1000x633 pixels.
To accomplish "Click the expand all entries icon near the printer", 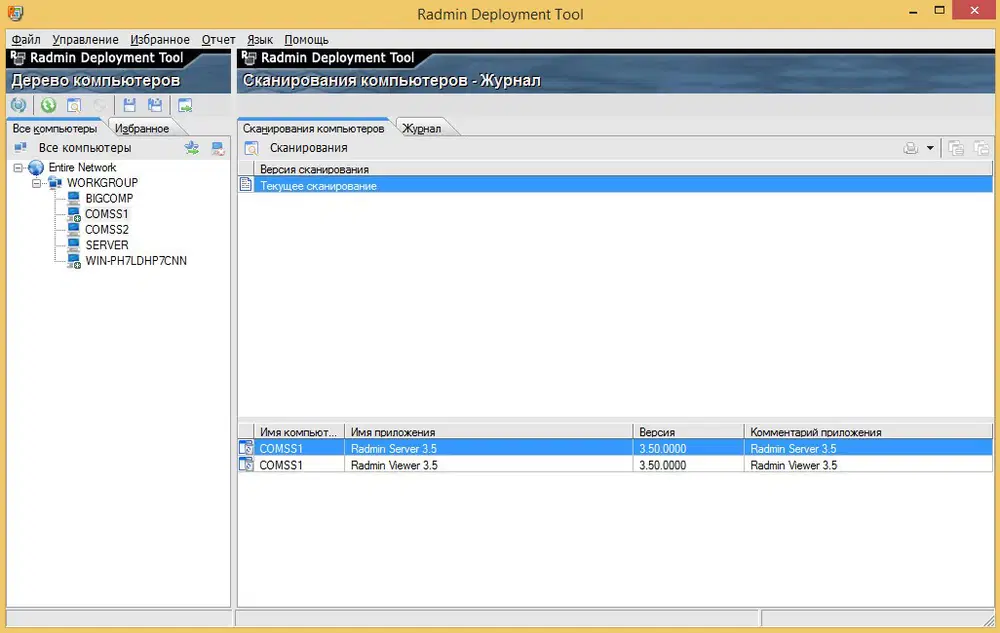I will [956, 147].
